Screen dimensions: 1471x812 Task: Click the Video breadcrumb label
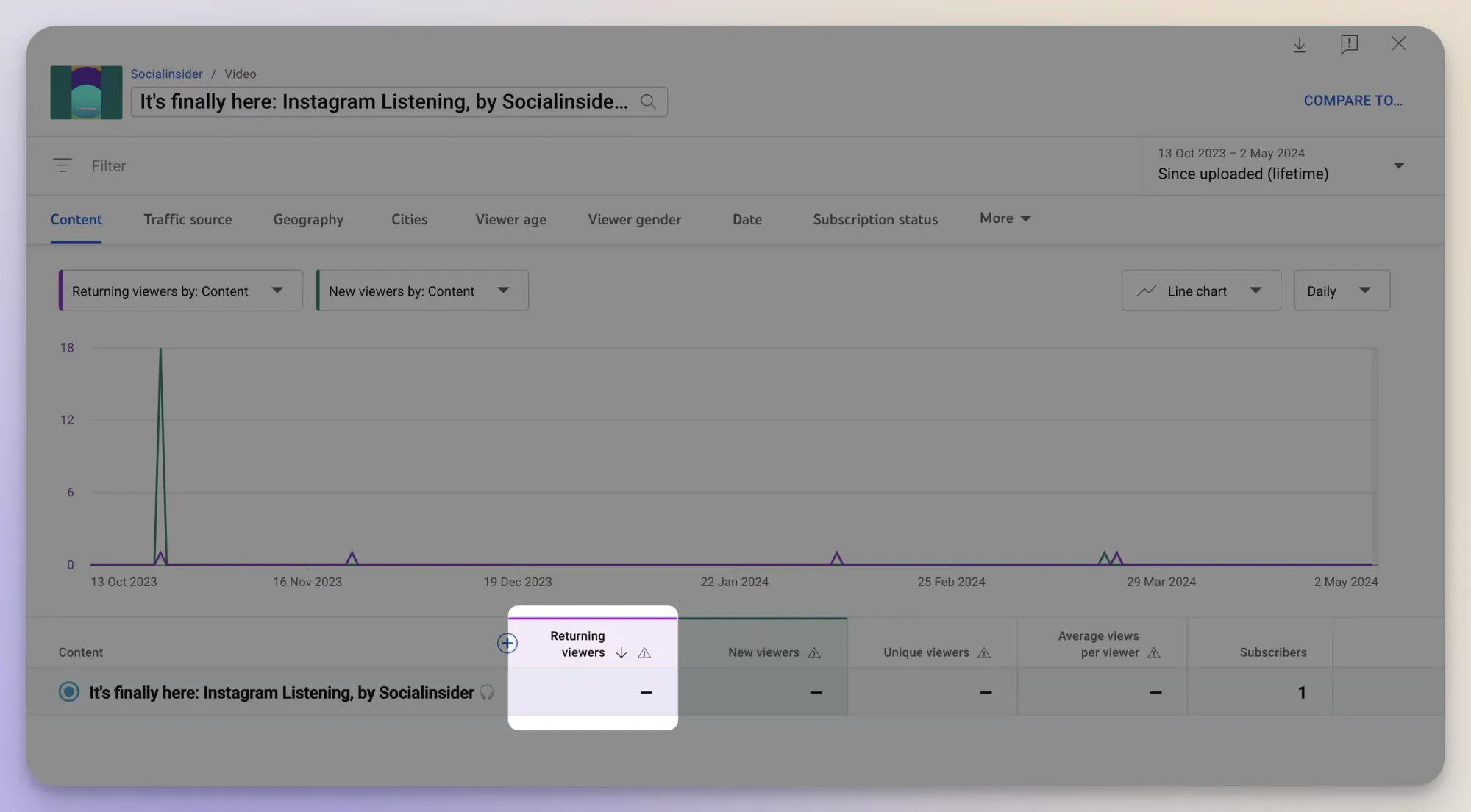coord(240,74)
